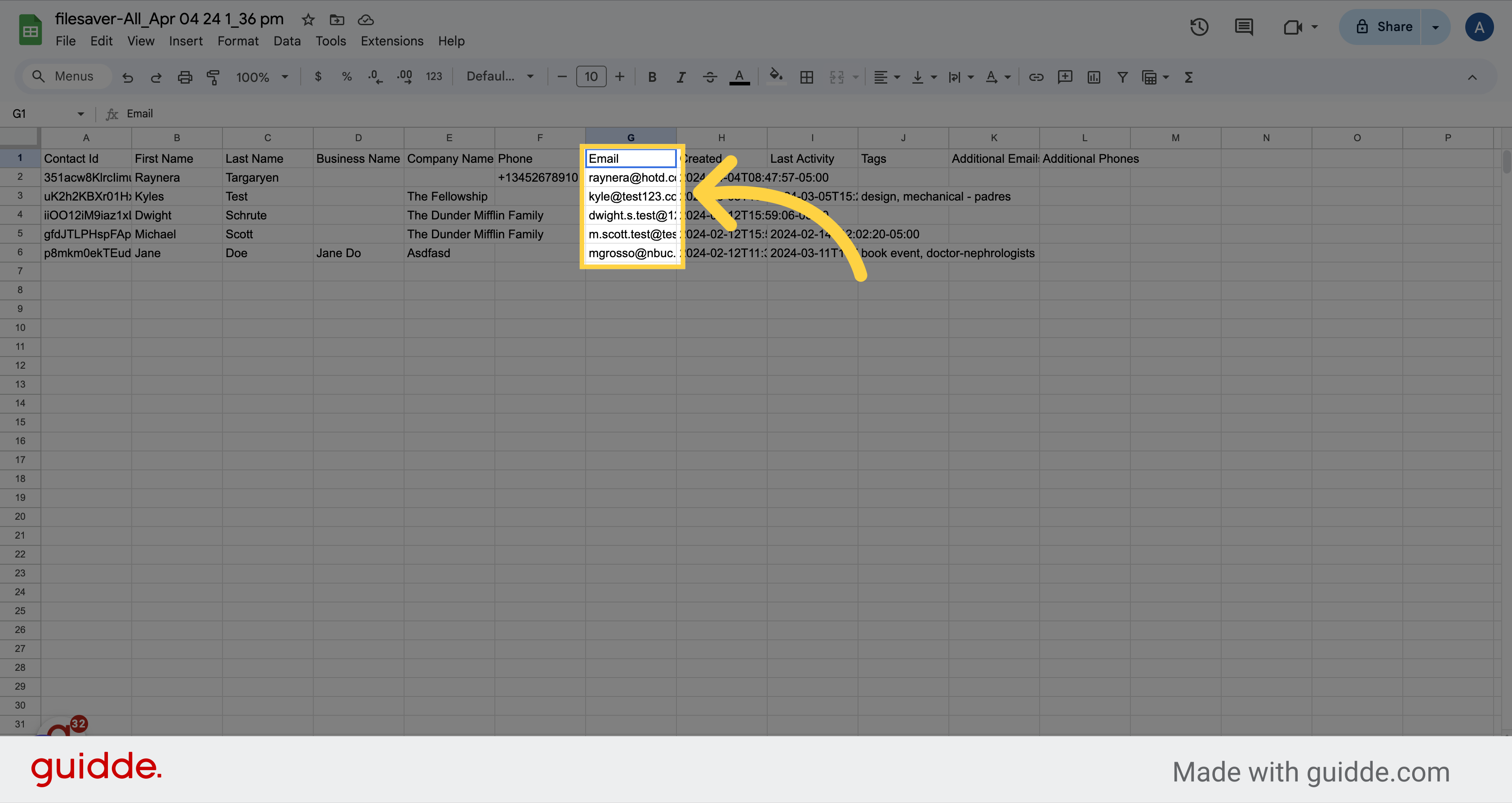The image size is (1512, 803).
Task: Click the Share button
Action: [1380, 27]
